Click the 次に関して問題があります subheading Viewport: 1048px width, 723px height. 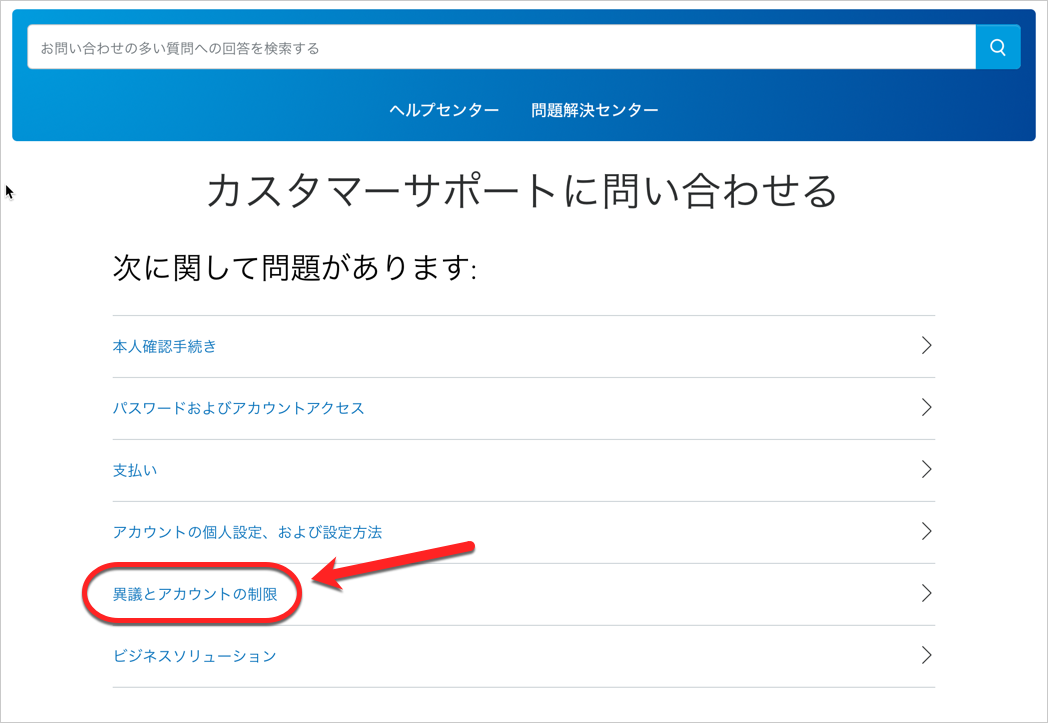pyautogui.click(x=295, y=269)
